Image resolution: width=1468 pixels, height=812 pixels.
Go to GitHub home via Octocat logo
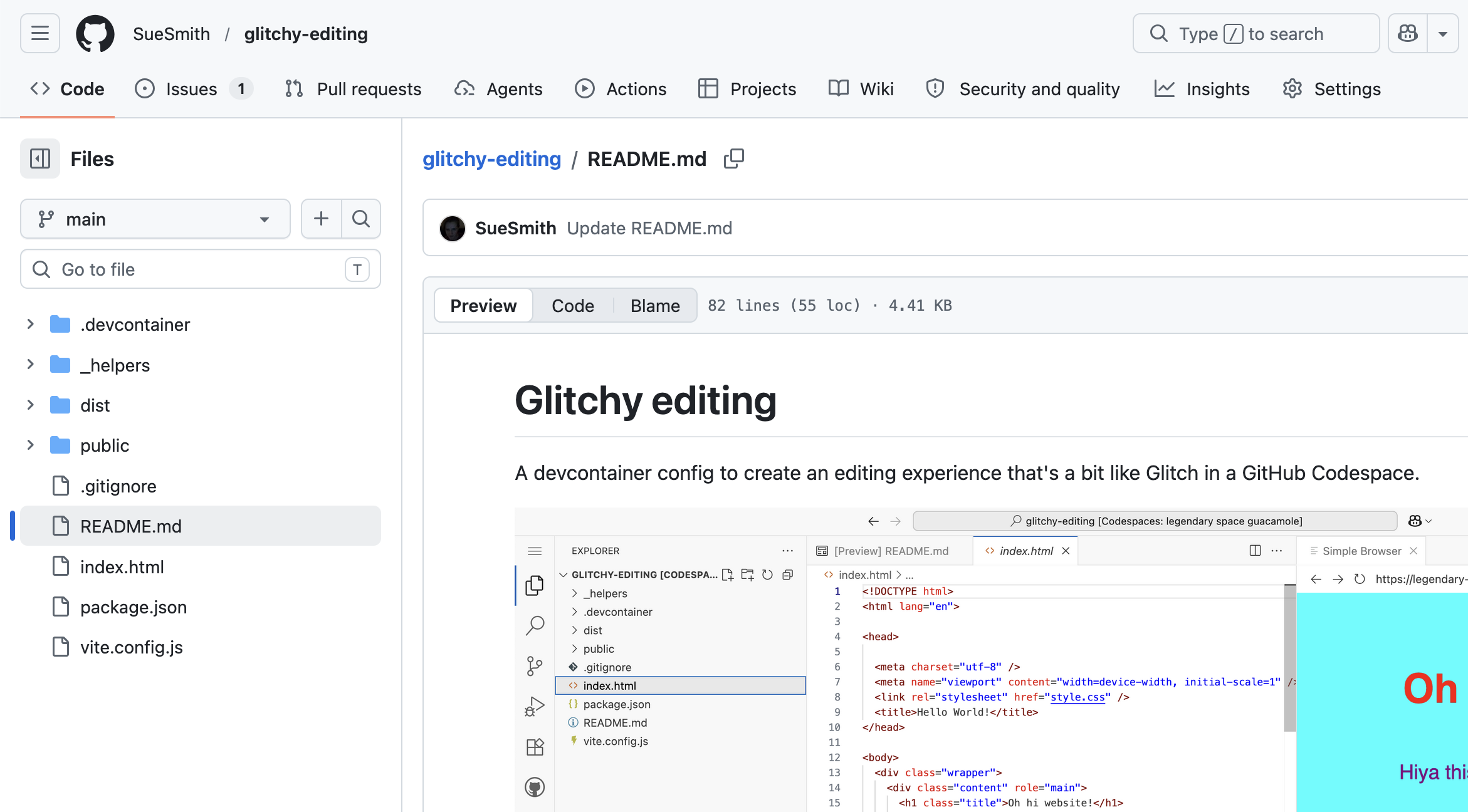pyautogui.click(x=95, y=34)
